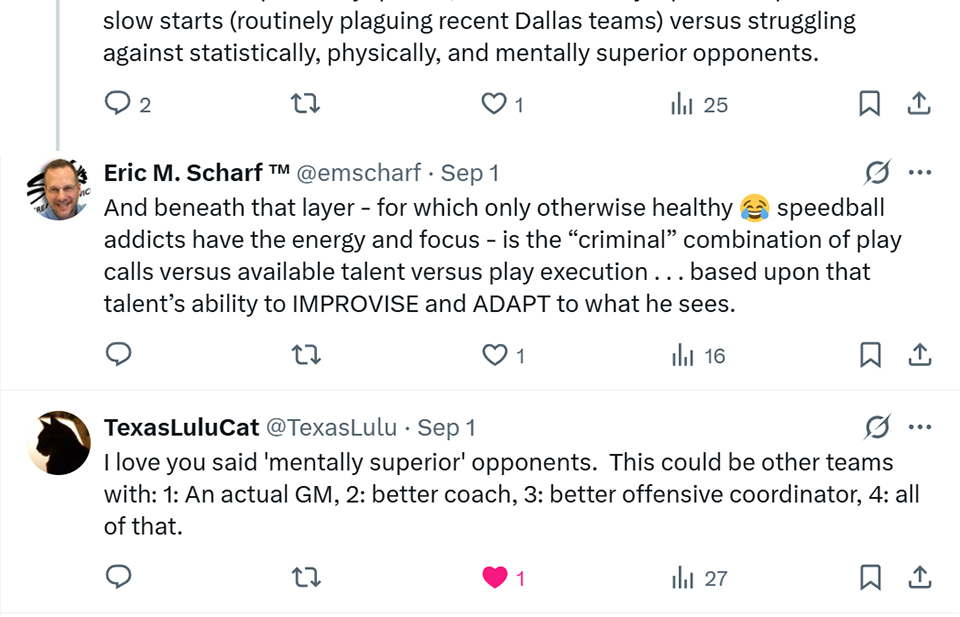
Task: Open TexasLuluCat's black cat avatar
Action: [59, 442]
